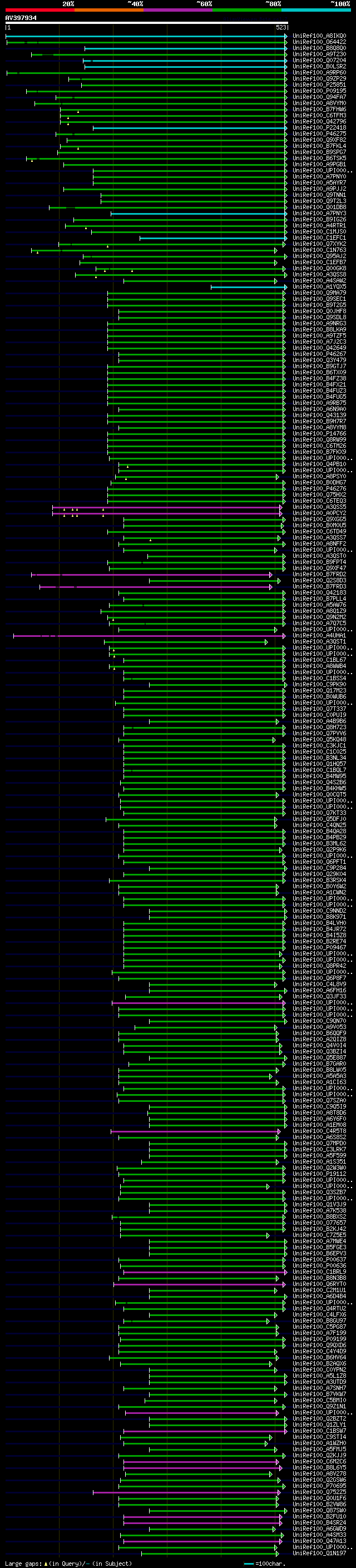The image size is (356, 1568).
Task: Select the label UniRef100_C1EFC1
Action: click(x=319, y=238)
